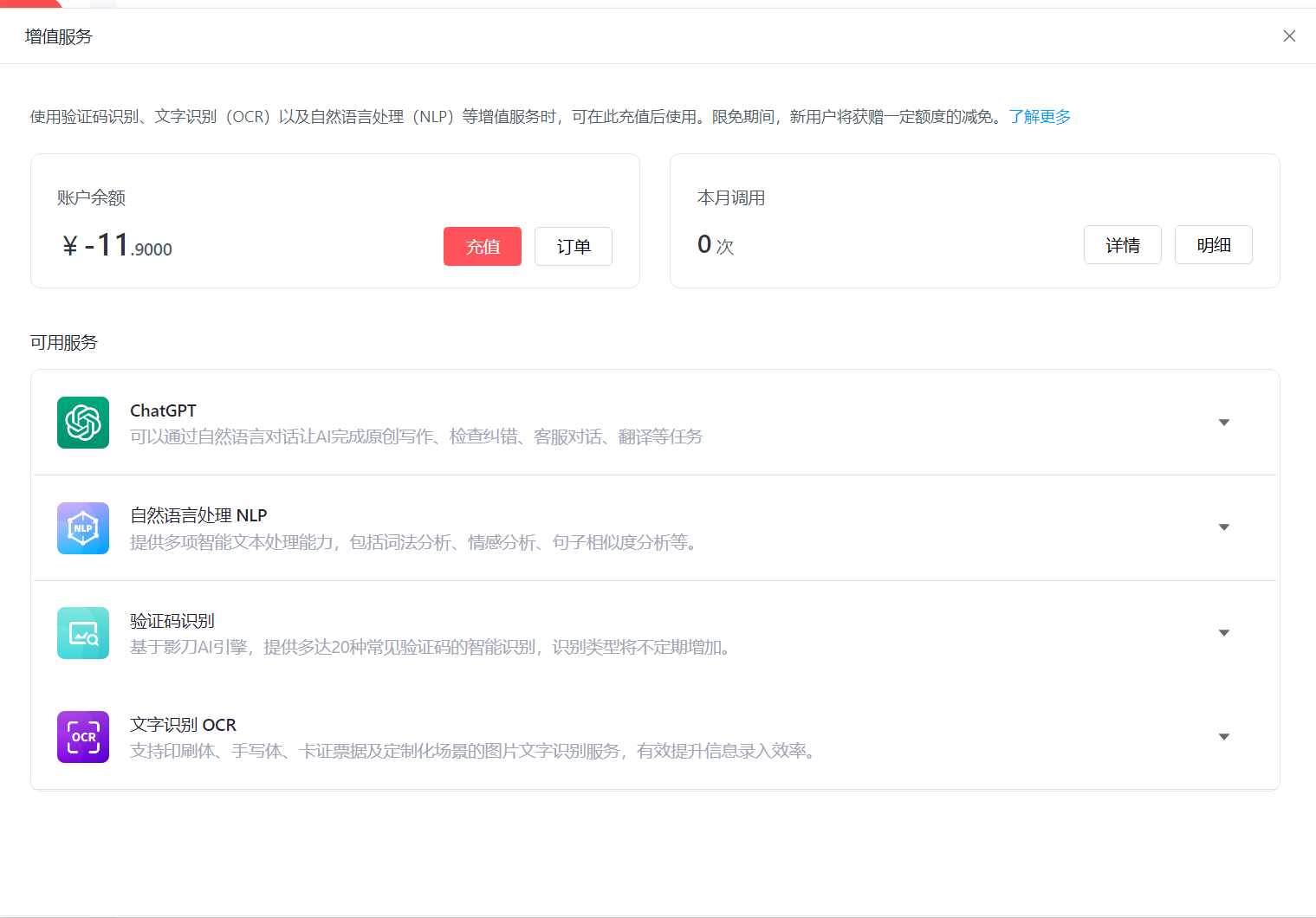Screen dimensions: 1316x918
Task: Click the account balance ¥ -11.9000
Action: [x=117, y=246]
